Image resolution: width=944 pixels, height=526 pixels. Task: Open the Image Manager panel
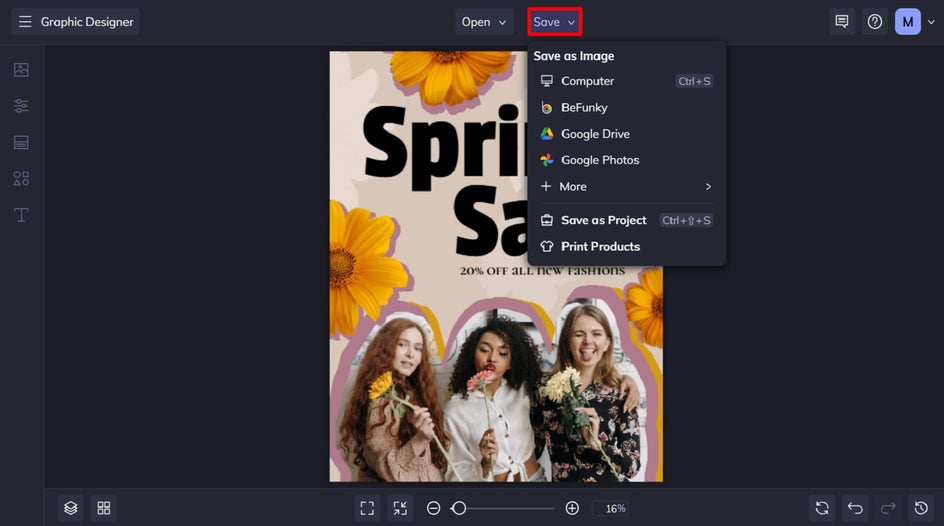(21, 70)
